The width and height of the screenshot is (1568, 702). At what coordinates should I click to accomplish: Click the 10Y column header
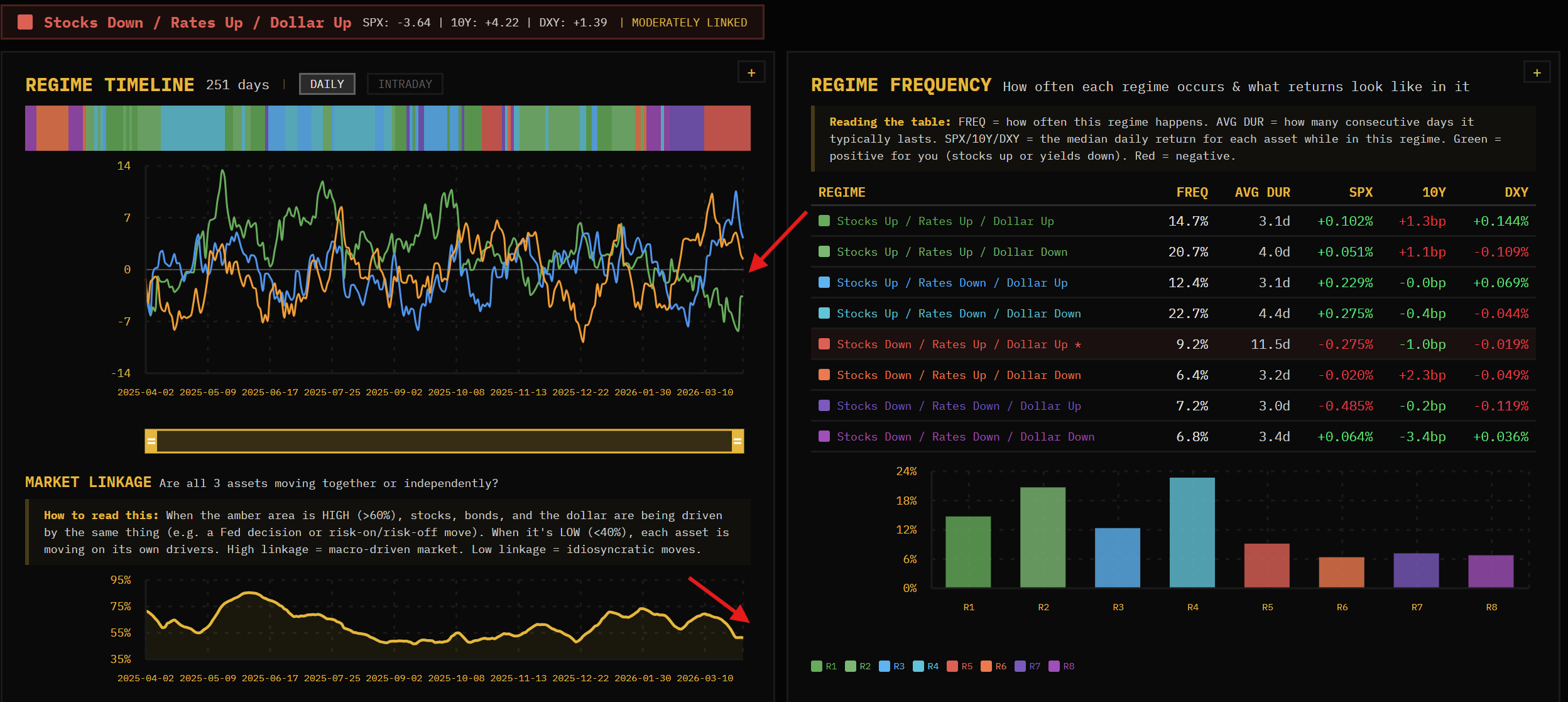coord(1434,192)
